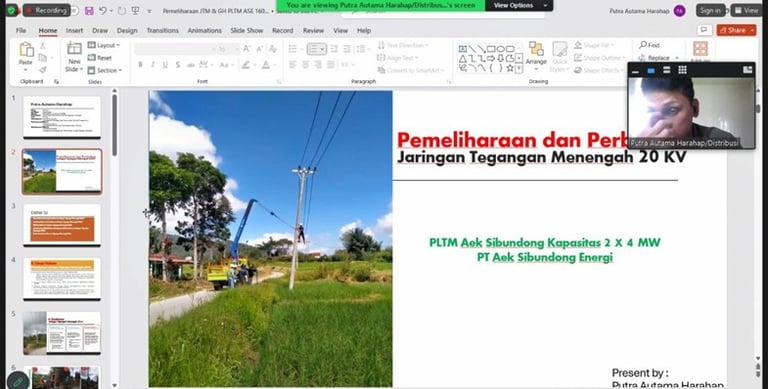The width and height of the screenshot is (768, 389).
Task: Switch to the Animations tab
Action: point(205,30)
